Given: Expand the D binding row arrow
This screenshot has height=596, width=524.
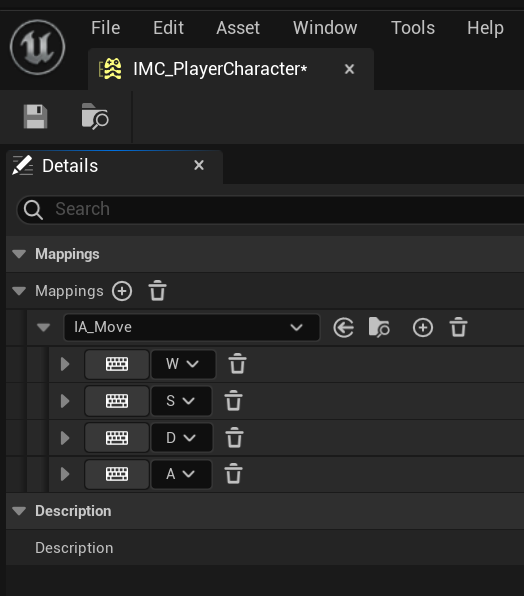Looking at the screenshot, I should (x=65, y=438).
